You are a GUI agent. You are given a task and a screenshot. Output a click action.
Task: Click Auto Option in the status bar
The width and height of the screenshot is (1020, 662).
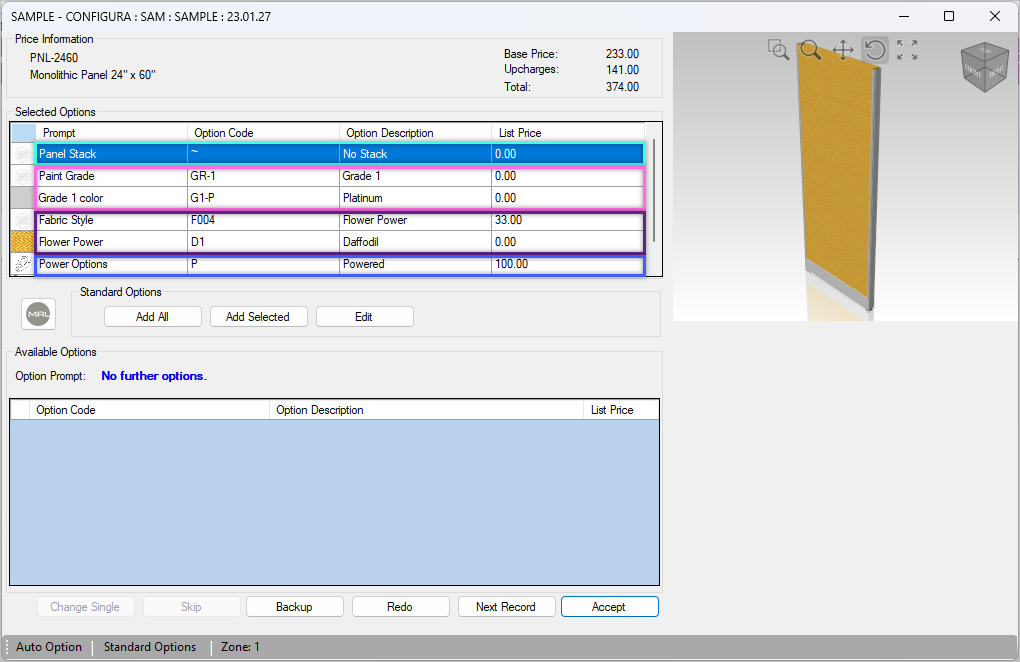tap(49, 647)
